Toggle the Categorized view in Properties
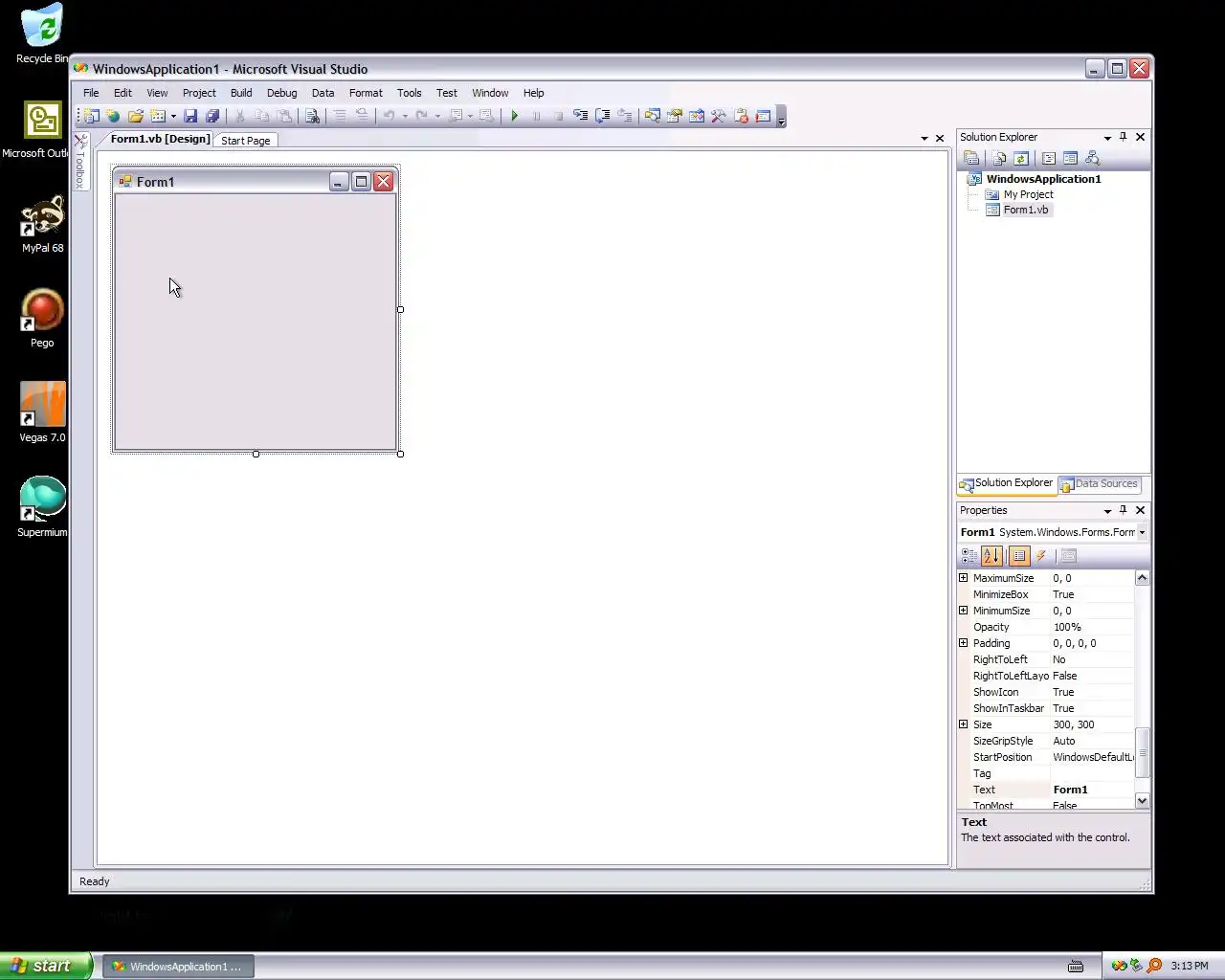Image resolution: width=1225 pixels, height=980 pixels. pyautogui.click(x=969, y=556)
